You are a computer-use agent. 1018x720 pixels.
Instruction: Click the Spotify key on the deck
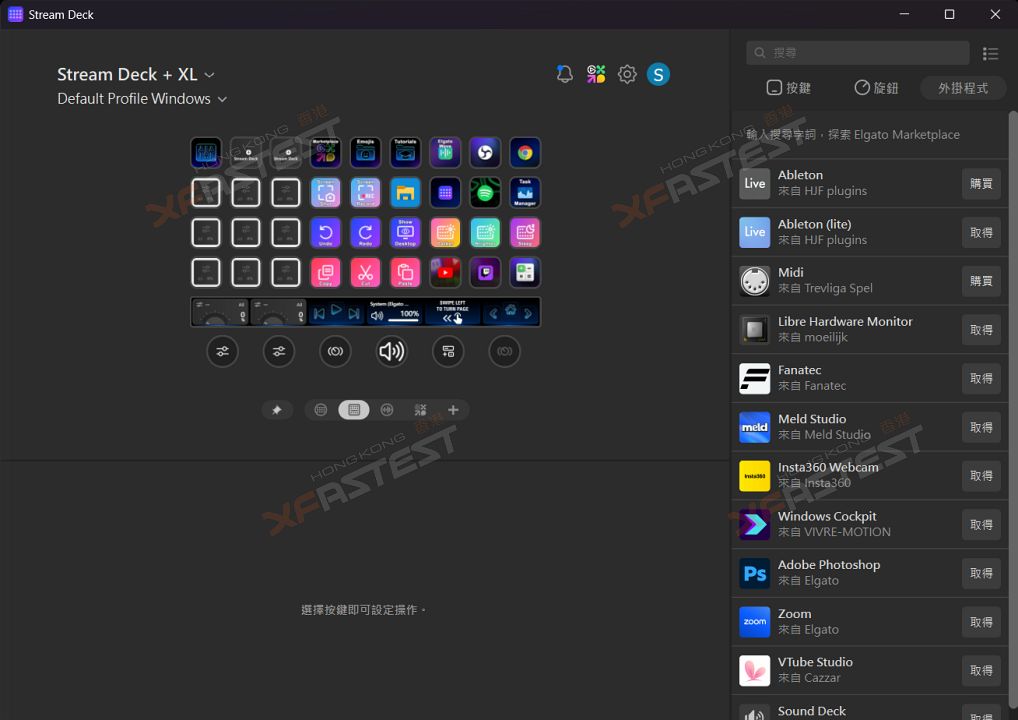coord(485,192)
